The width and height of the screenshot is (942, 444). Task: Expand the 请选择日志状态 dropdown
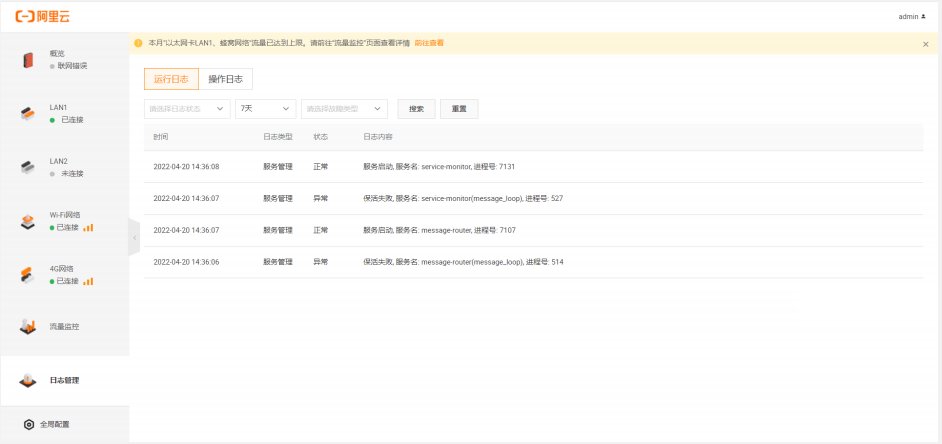187,109
